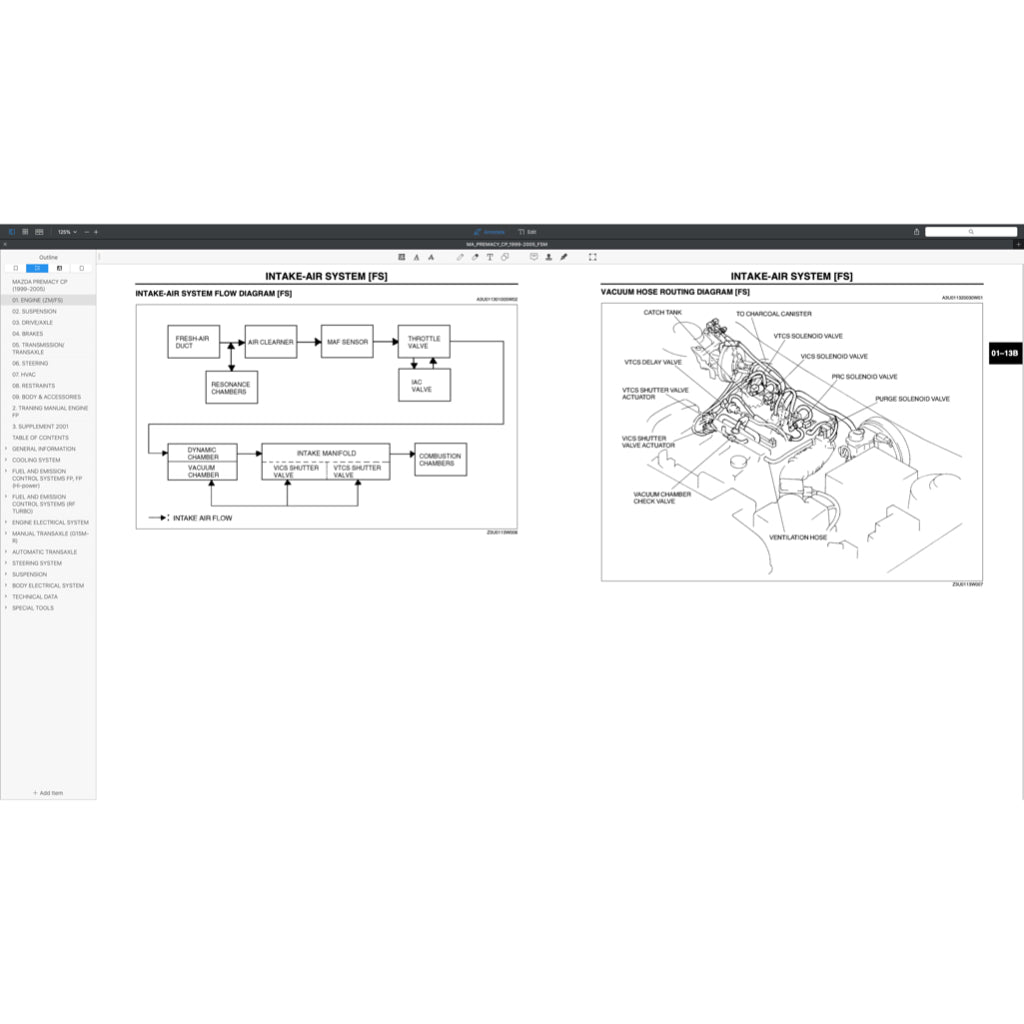Switch to Annotate mode tab
The image size is (1024, 1024).
tap(490, 231)
